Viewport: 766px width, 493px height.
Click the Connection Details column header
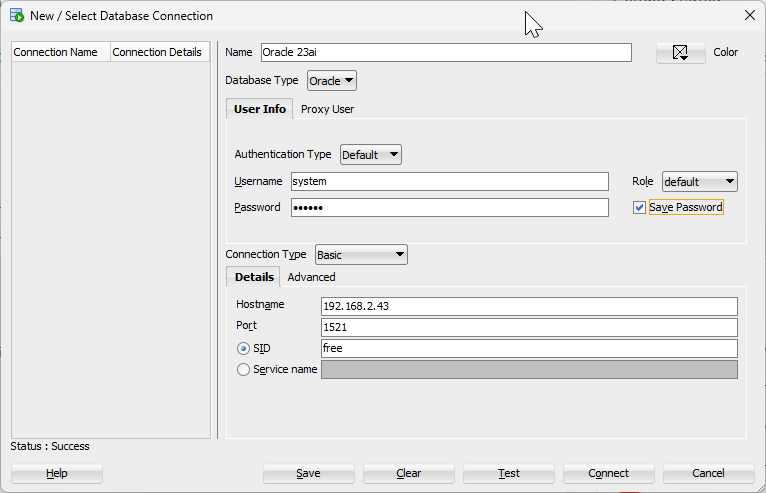pyautogui.click(x=160, y=52)
